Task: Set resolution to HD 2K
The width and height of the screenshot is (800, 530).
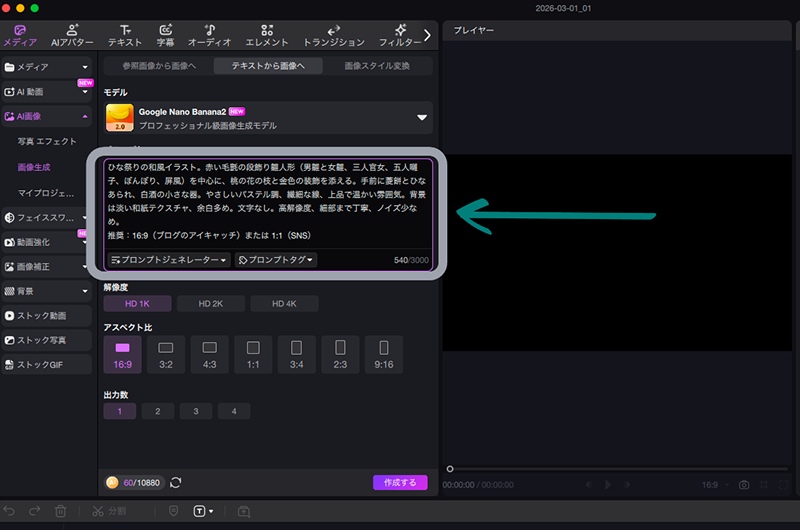Action: pyautogui.click(x=211, y=304)
